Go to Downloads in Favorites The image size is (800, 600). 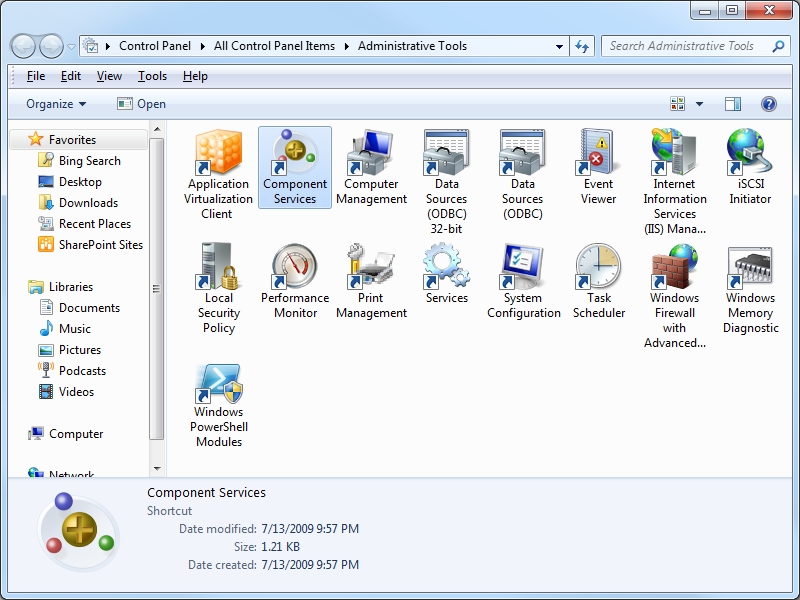(88, 203)
